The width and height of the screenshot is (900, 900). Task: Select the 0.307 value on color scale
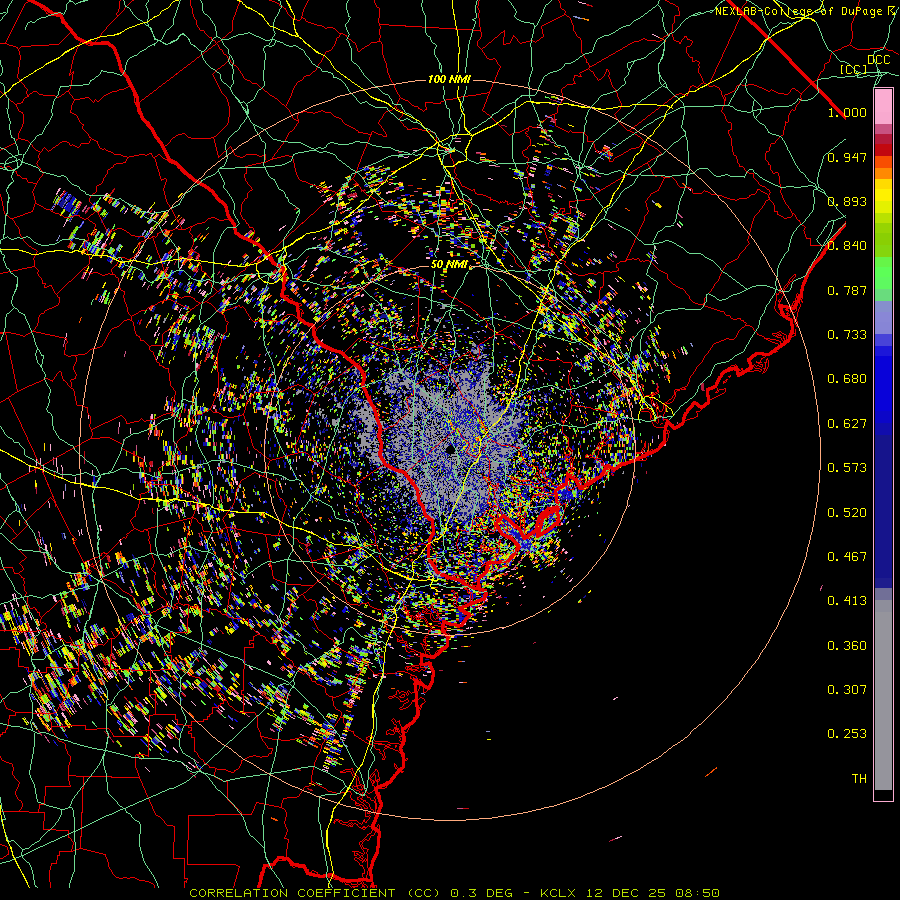click(847, 690)
